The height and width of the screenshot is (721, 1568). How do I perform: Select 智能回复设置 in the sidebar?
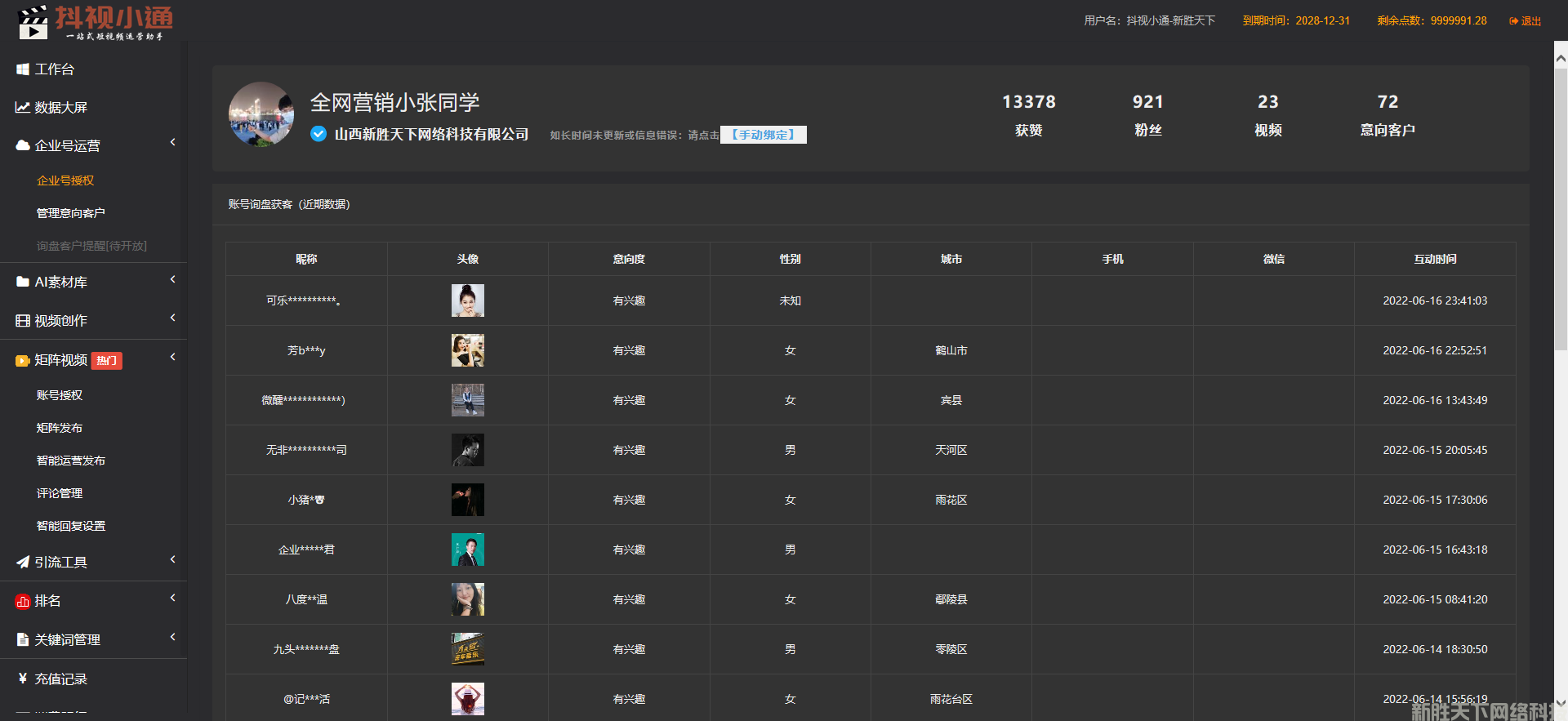click(71, 526)
